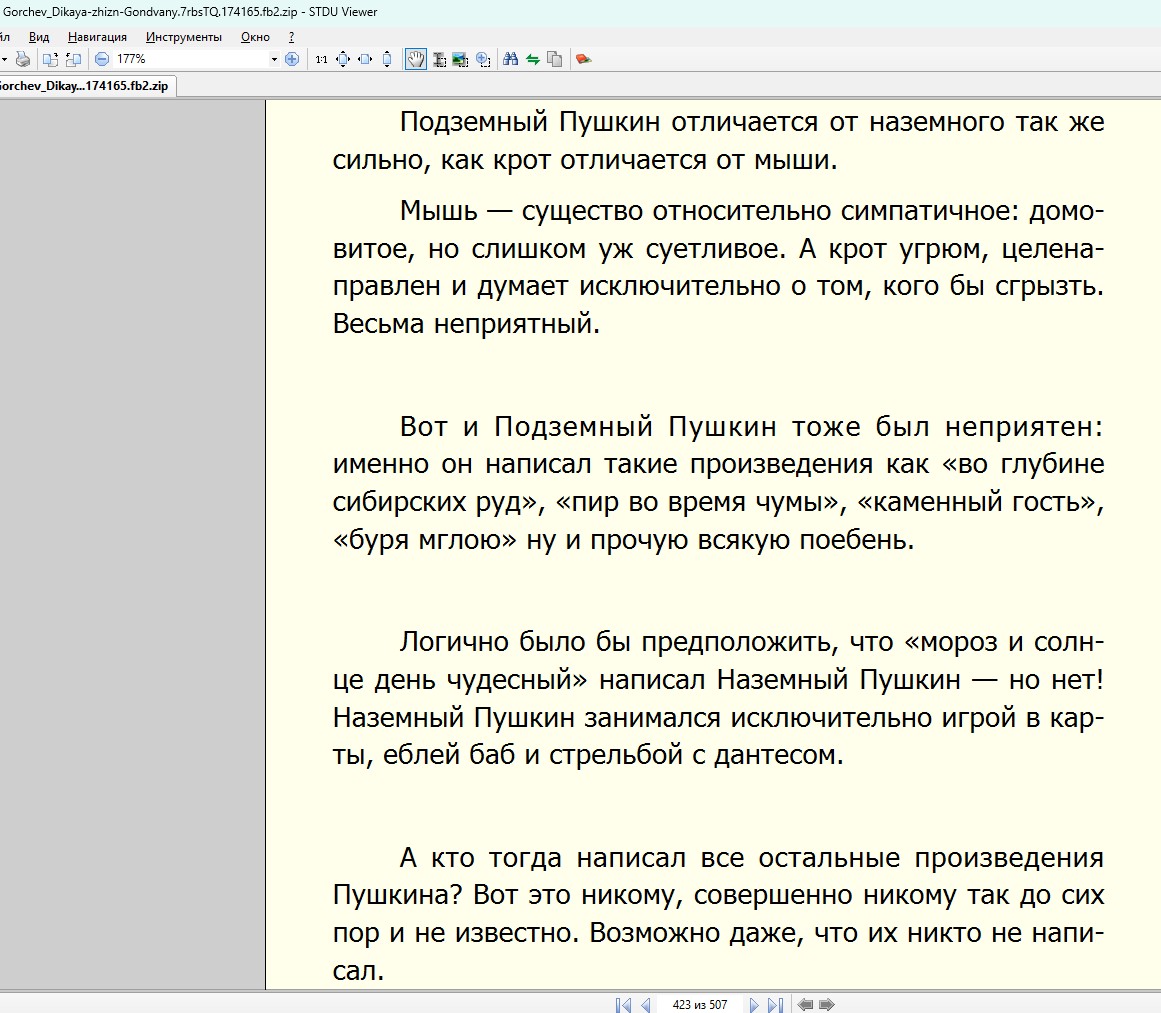Image resolution: width=1161 pixels, height=1013 pixels.
Task: Click the Fit Page icon
Action: pyautogui.click(x=343, y=59)
